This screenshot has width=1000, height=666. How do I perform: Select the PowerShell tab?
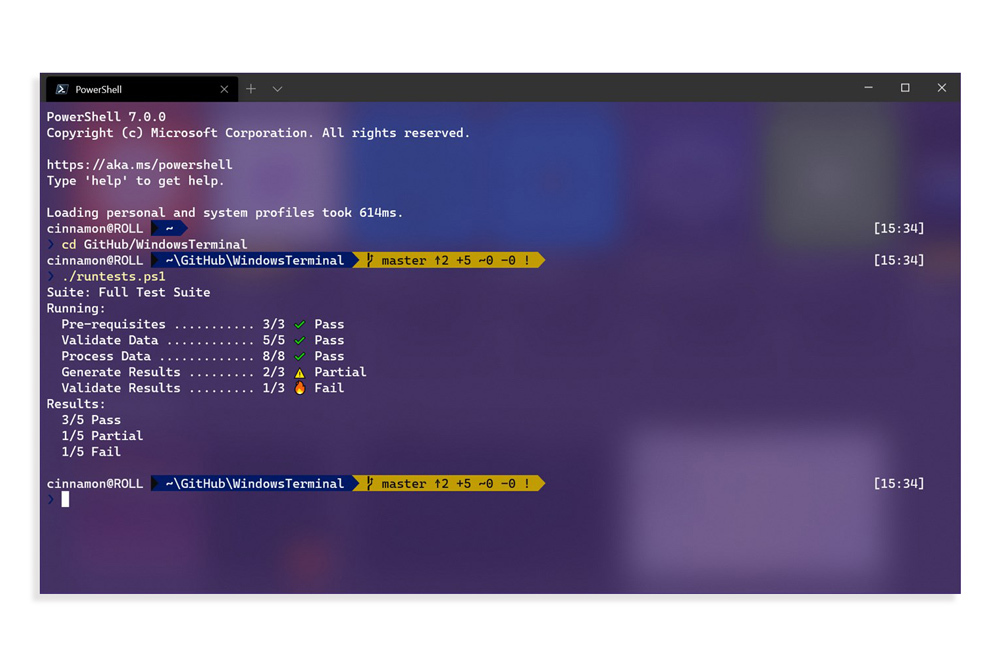click(142, 89)
